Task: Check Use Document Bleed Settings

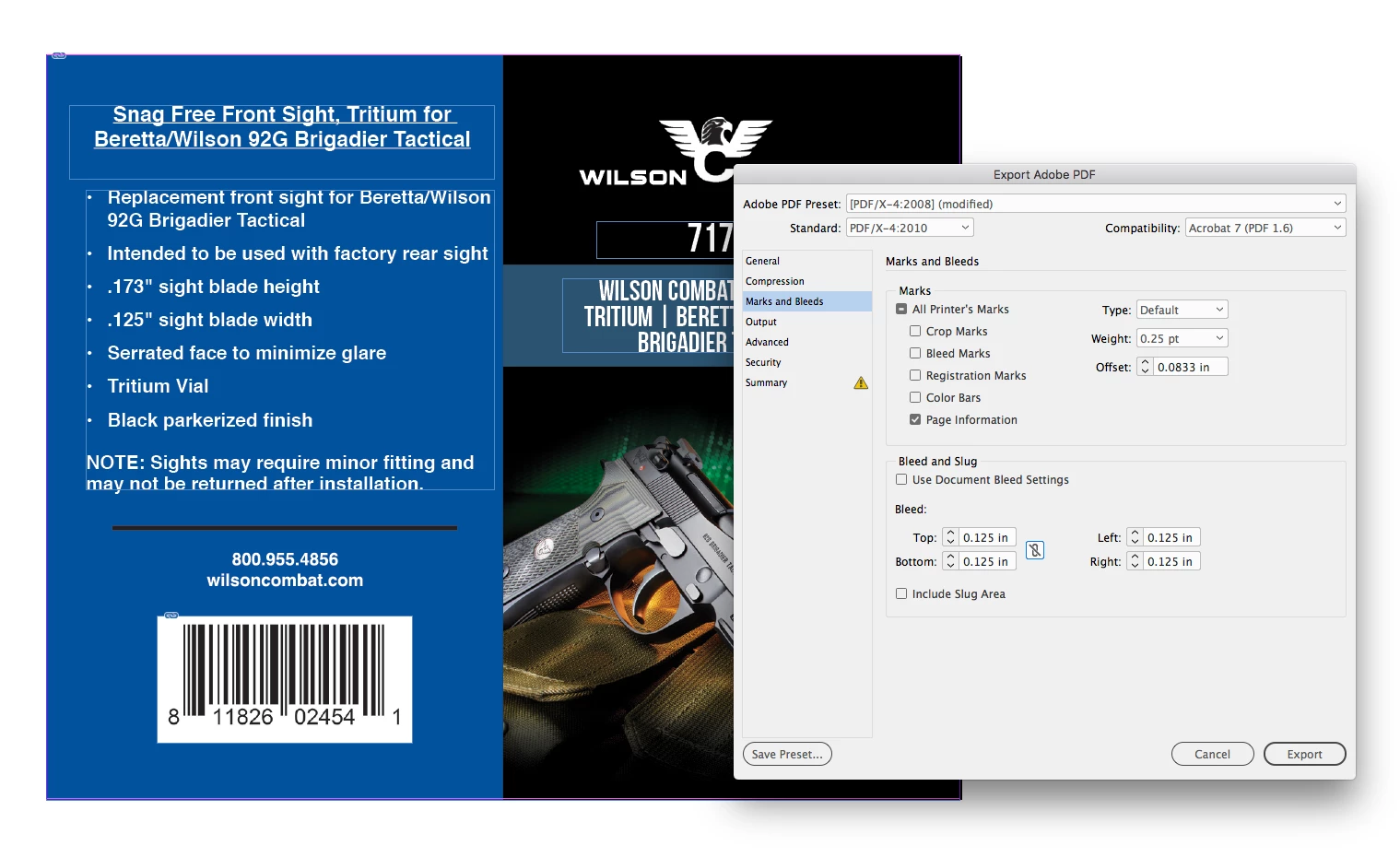Action: 901,480
